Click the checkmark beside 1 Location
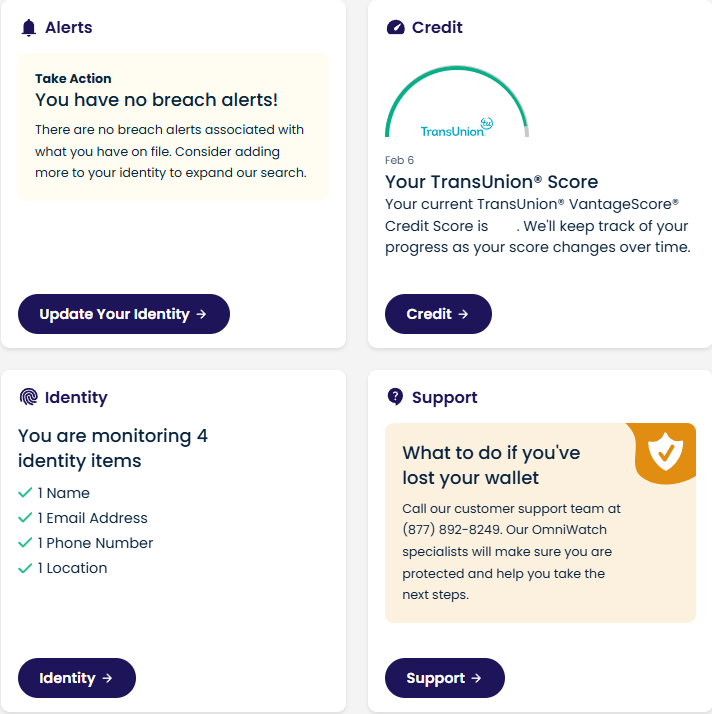The height and width of the screenshot is (714, 712). (x=25, y=568)
